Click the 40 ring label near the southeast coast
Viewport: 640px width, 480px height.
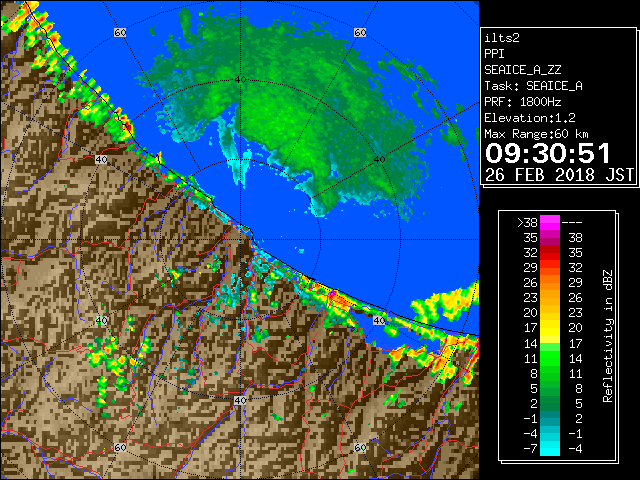(x=379, y=320)
